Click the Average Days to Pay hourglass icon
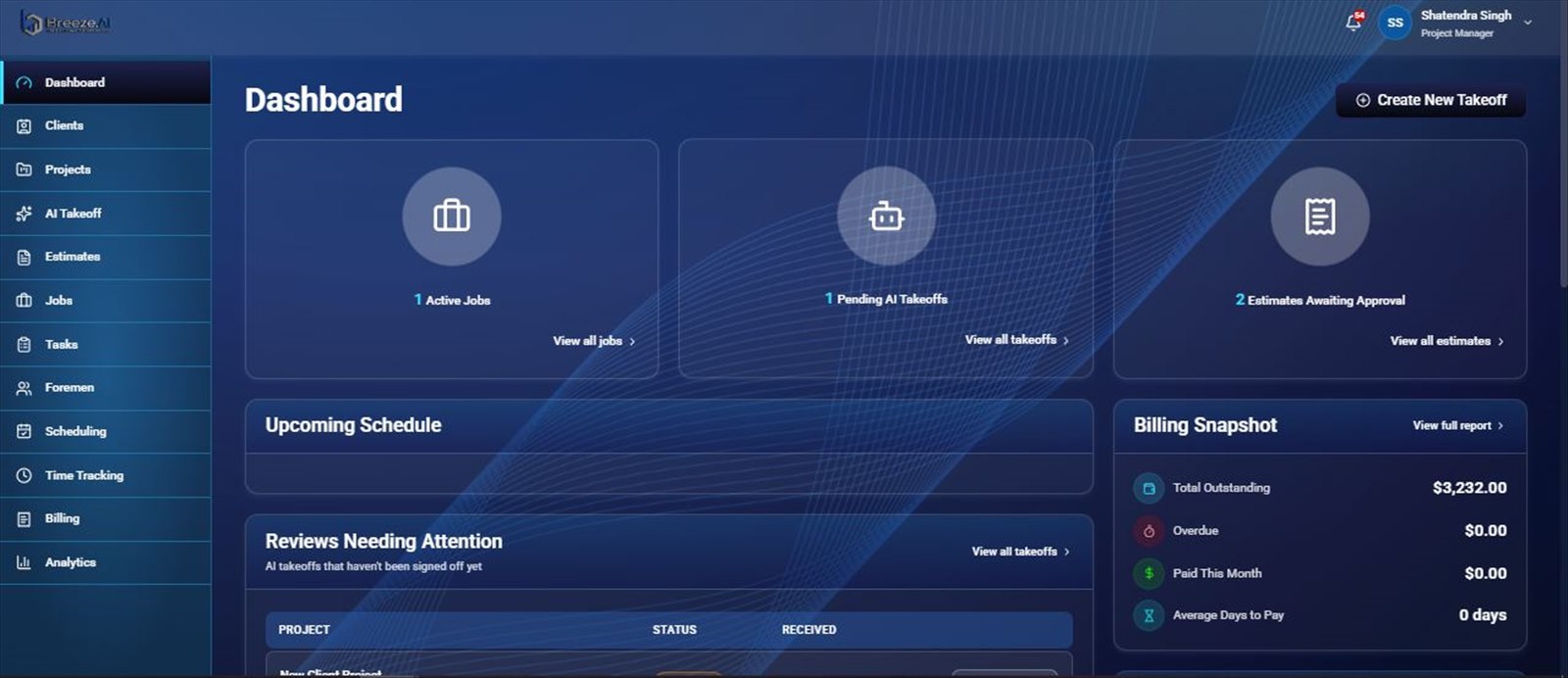This screenshot has height=678, width=1568. (1149, 615)
